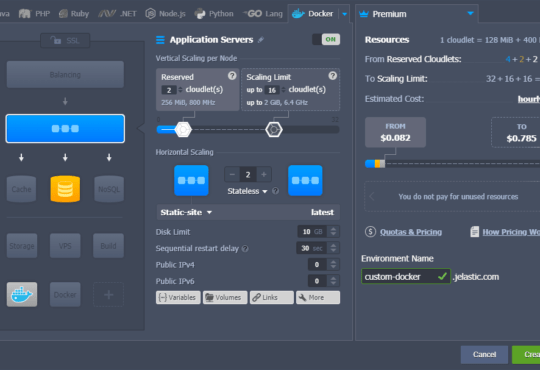Image resolution: width=540 pixels, height=370 pixels.
Task: Click the Environment Name field custom-docker
Action: tap(406, 276)
